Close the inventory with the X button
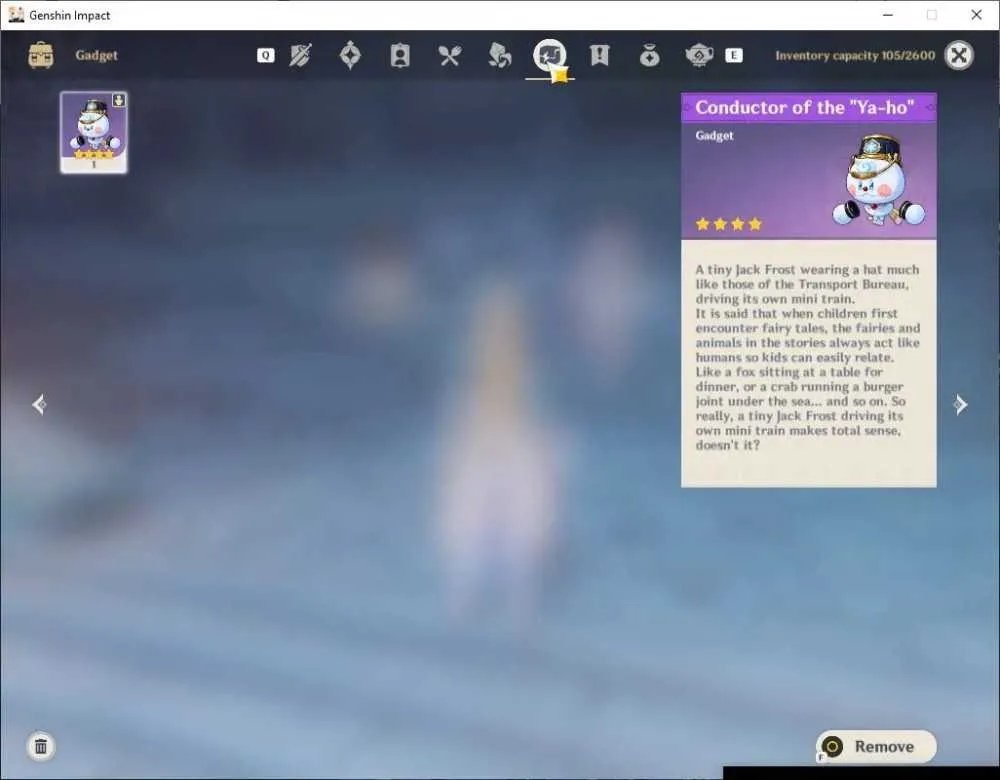The image size is (1000, 780). (959, 55)
